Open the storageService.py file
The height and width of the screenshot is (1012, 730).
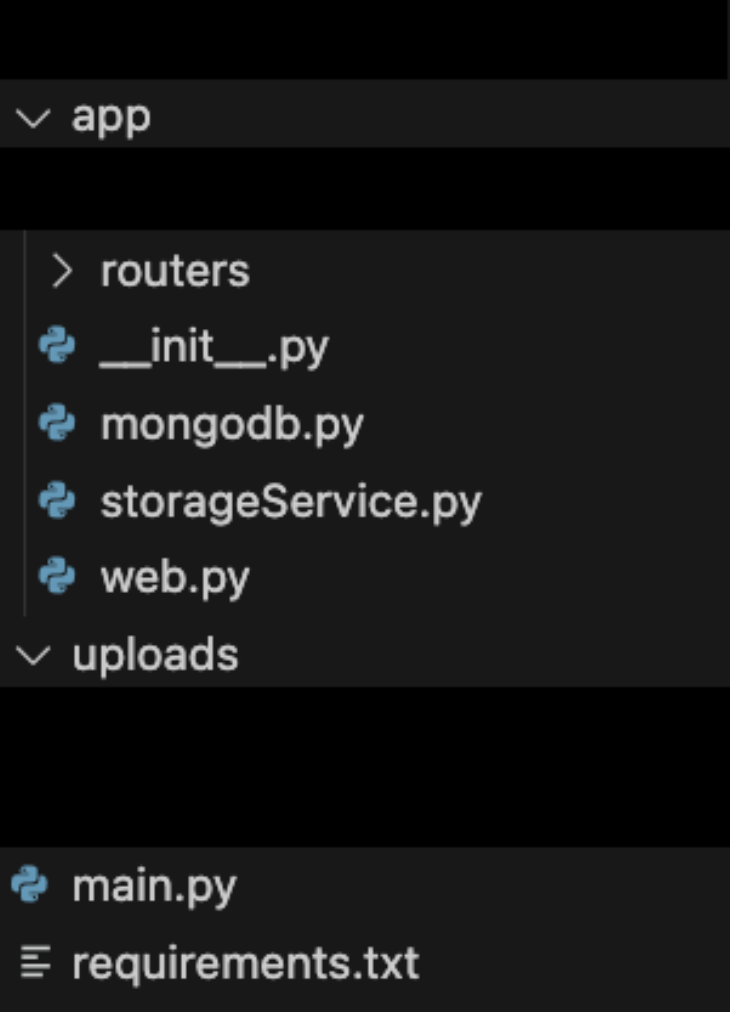pos(291,503)
